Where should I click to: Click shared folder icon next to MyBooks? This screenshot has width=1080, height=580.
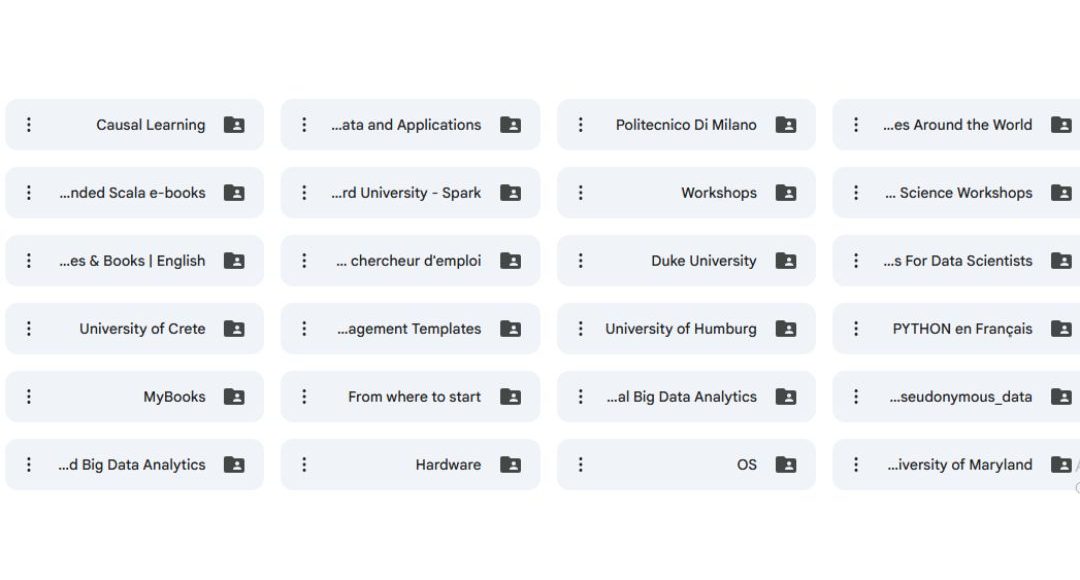pos(234,397)
